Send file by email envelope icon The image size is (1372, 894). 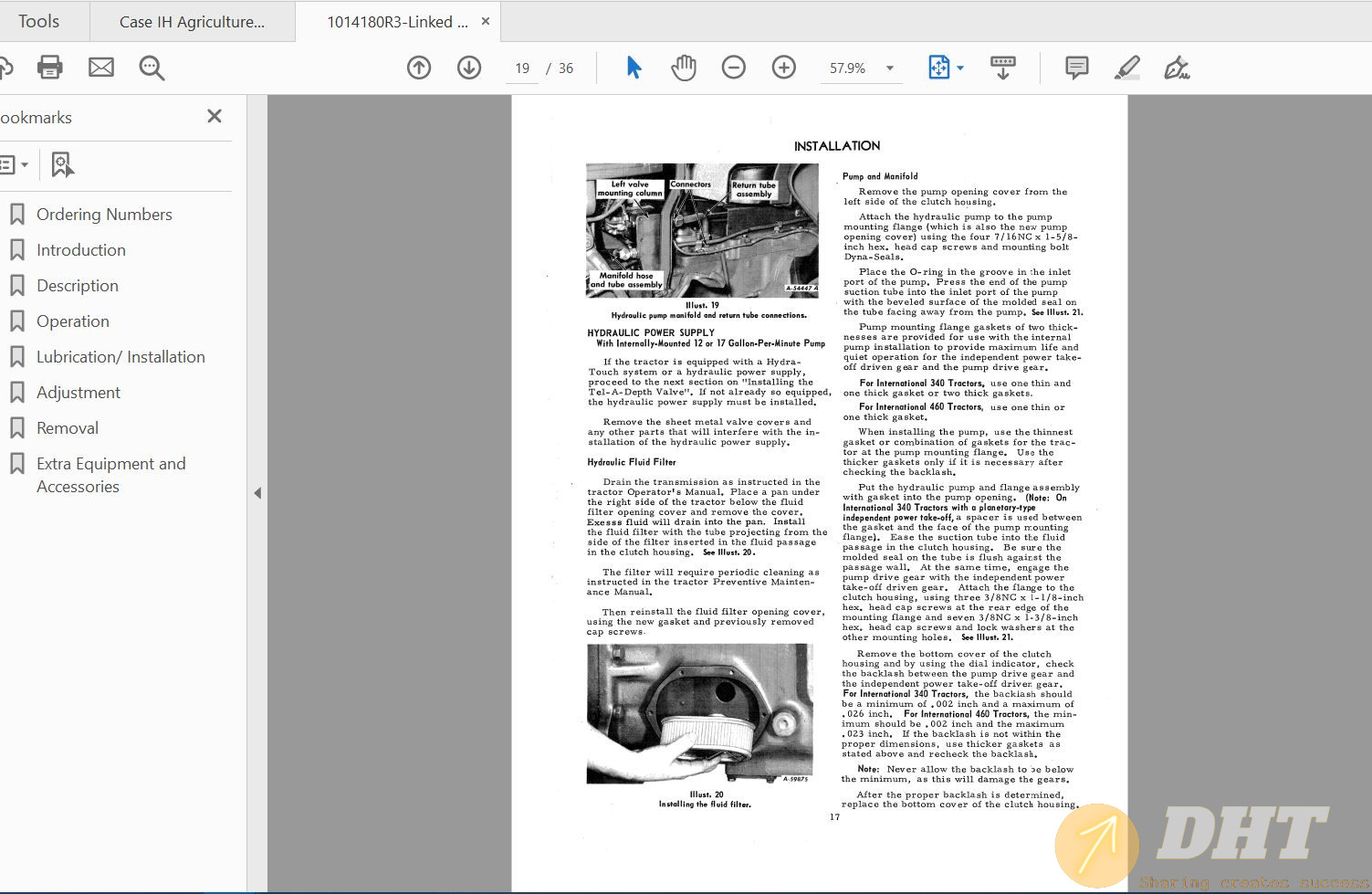pyautogui.click(x=101, y=68)
